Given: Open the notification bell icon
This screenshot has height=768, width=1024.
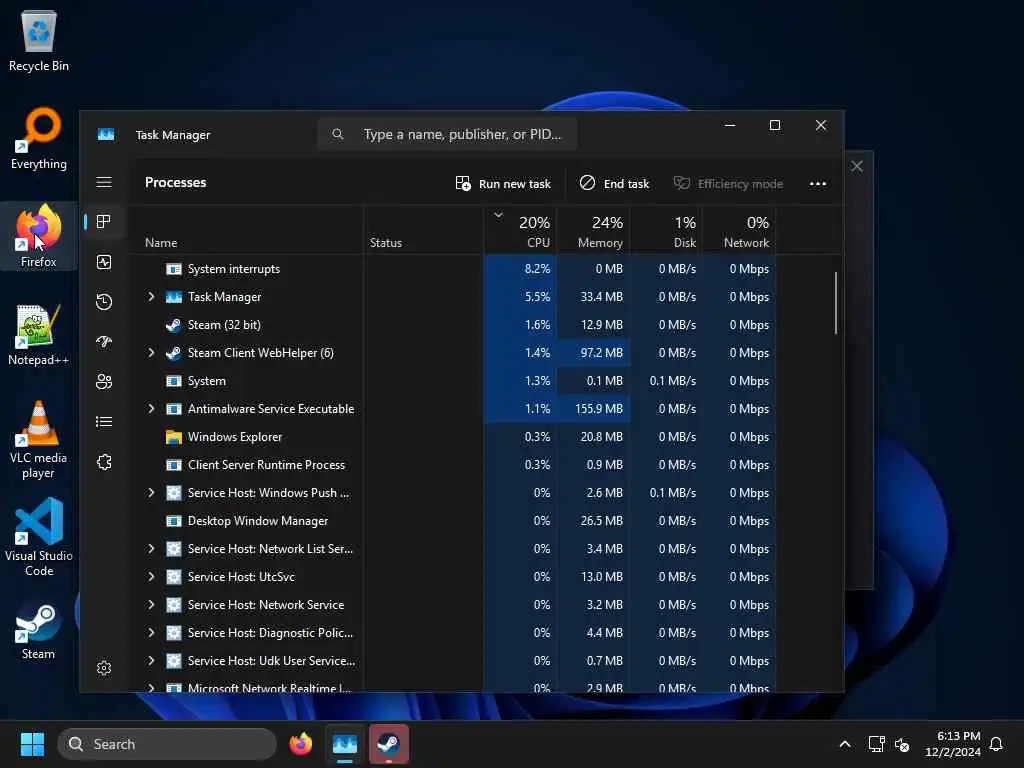Looking at the screenshot, I should pos(997,744).
